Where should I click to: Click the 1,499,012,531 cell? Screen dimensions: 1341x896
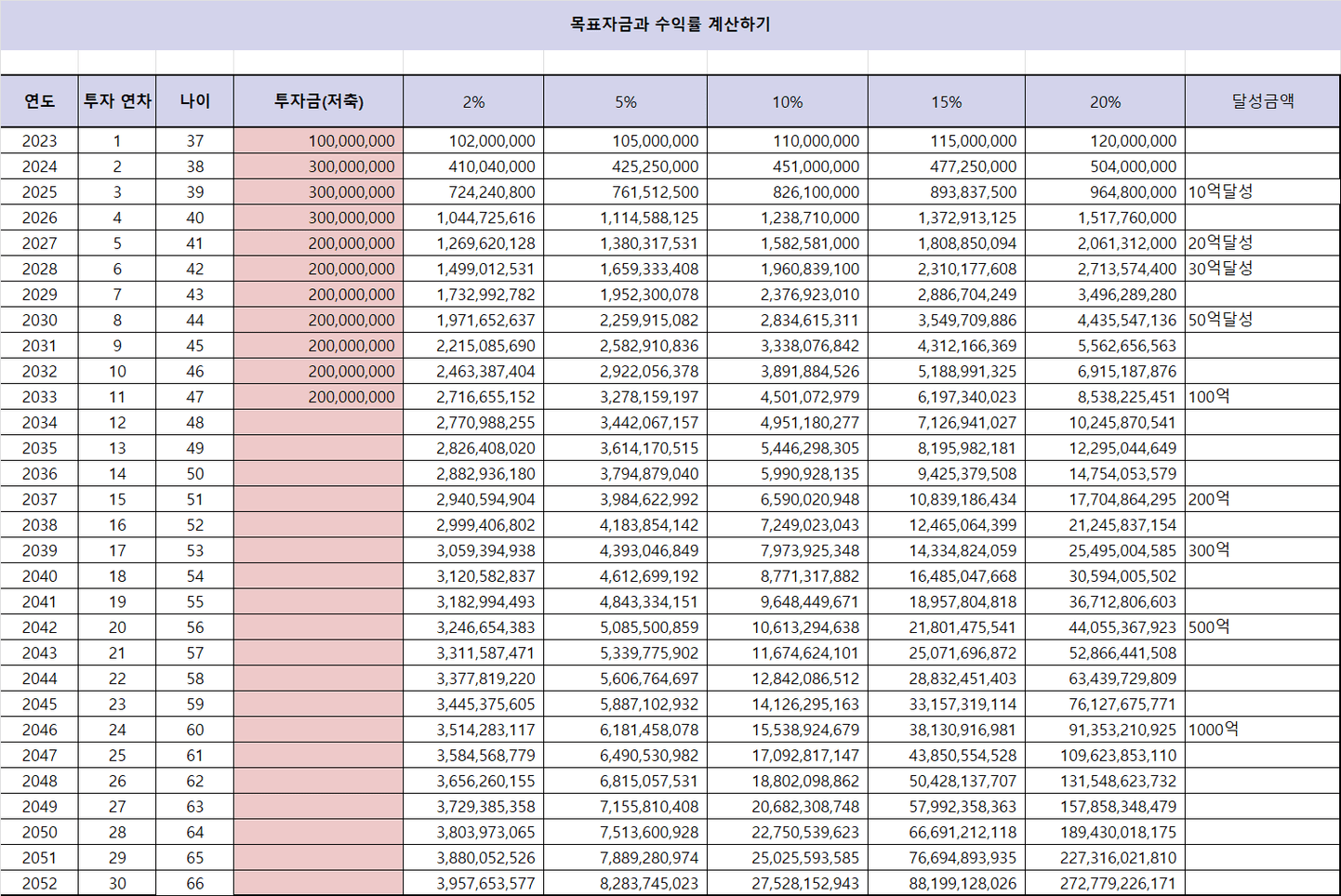coord(473,269)
